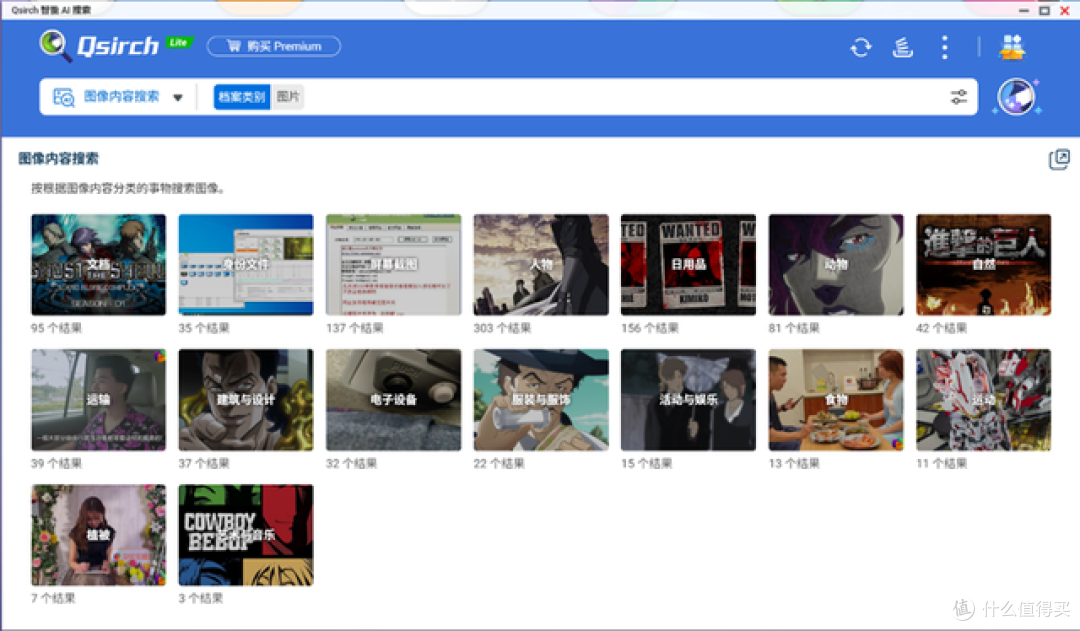Open the 电子设备 category thumbnail
The image size is (1080, 631).
[393, 400]
